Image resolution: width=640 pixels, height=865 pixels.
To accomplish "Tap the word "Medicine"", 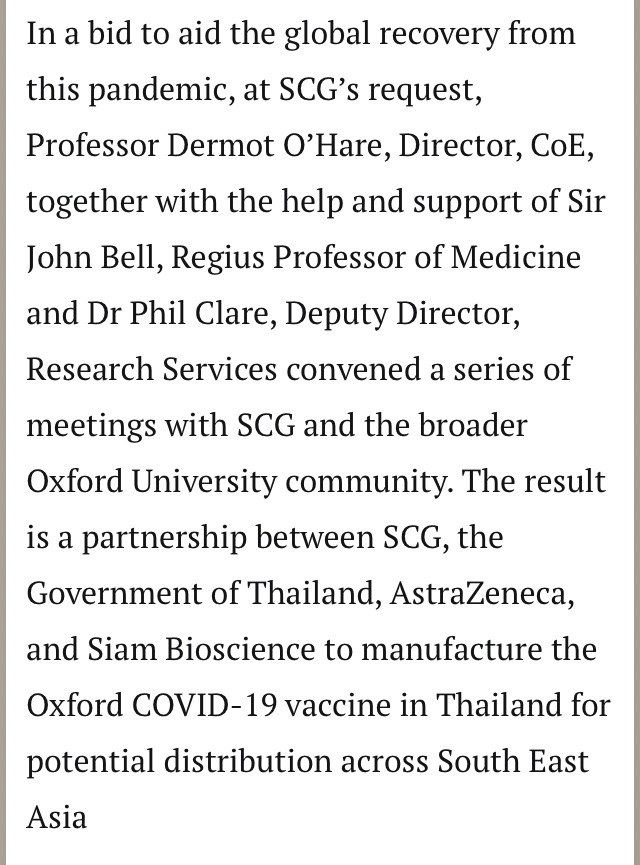I will (x=516, y=257).
